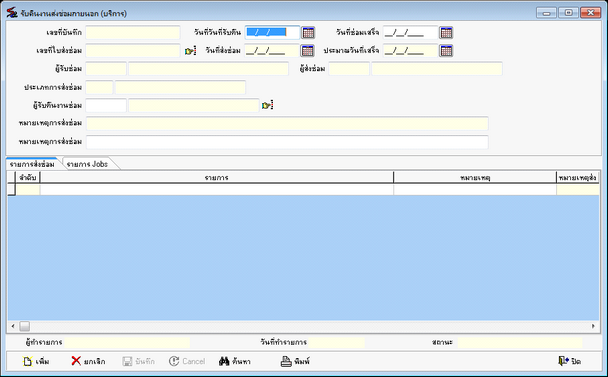Select the รายการ column header

(x=217, y=178)
